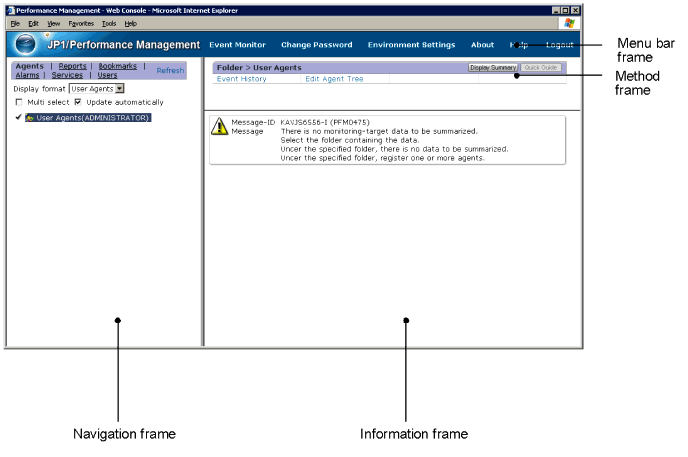688x457 pixels.
Task: Click the checkmark beside User Agents
Action: [19, 118]
